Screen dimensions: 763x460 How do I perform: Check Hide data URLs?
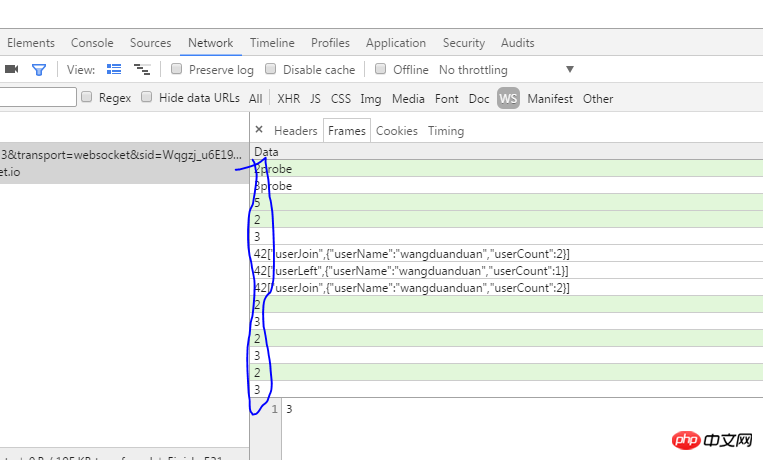(x=147, y=98)
